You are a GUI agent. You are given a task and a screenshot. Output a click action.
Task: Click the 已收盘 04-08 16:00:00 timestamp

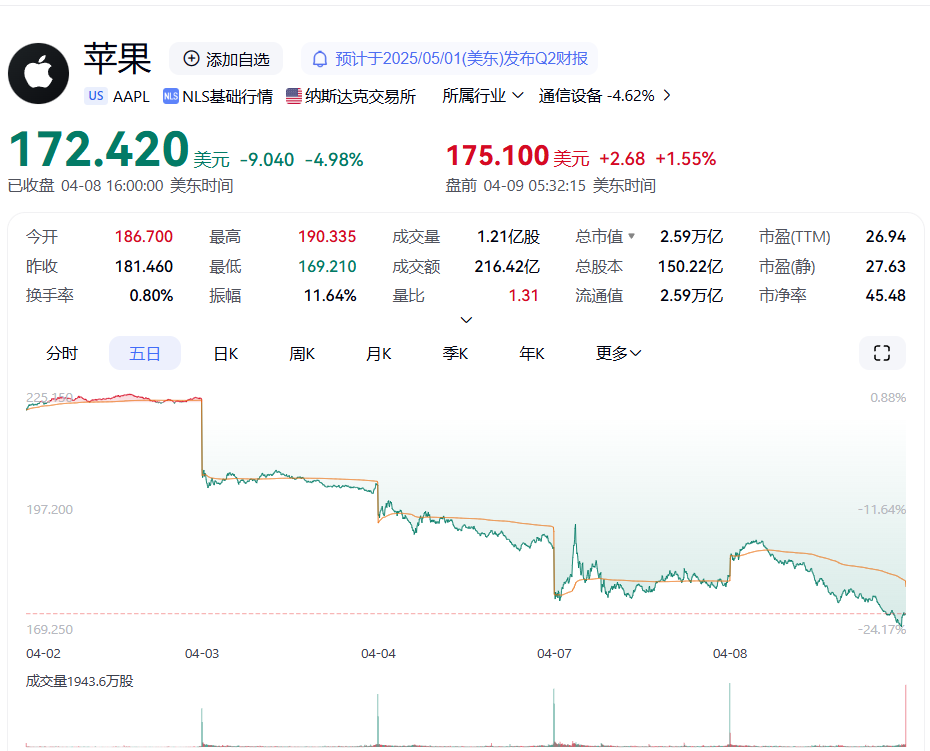[120, 186]
